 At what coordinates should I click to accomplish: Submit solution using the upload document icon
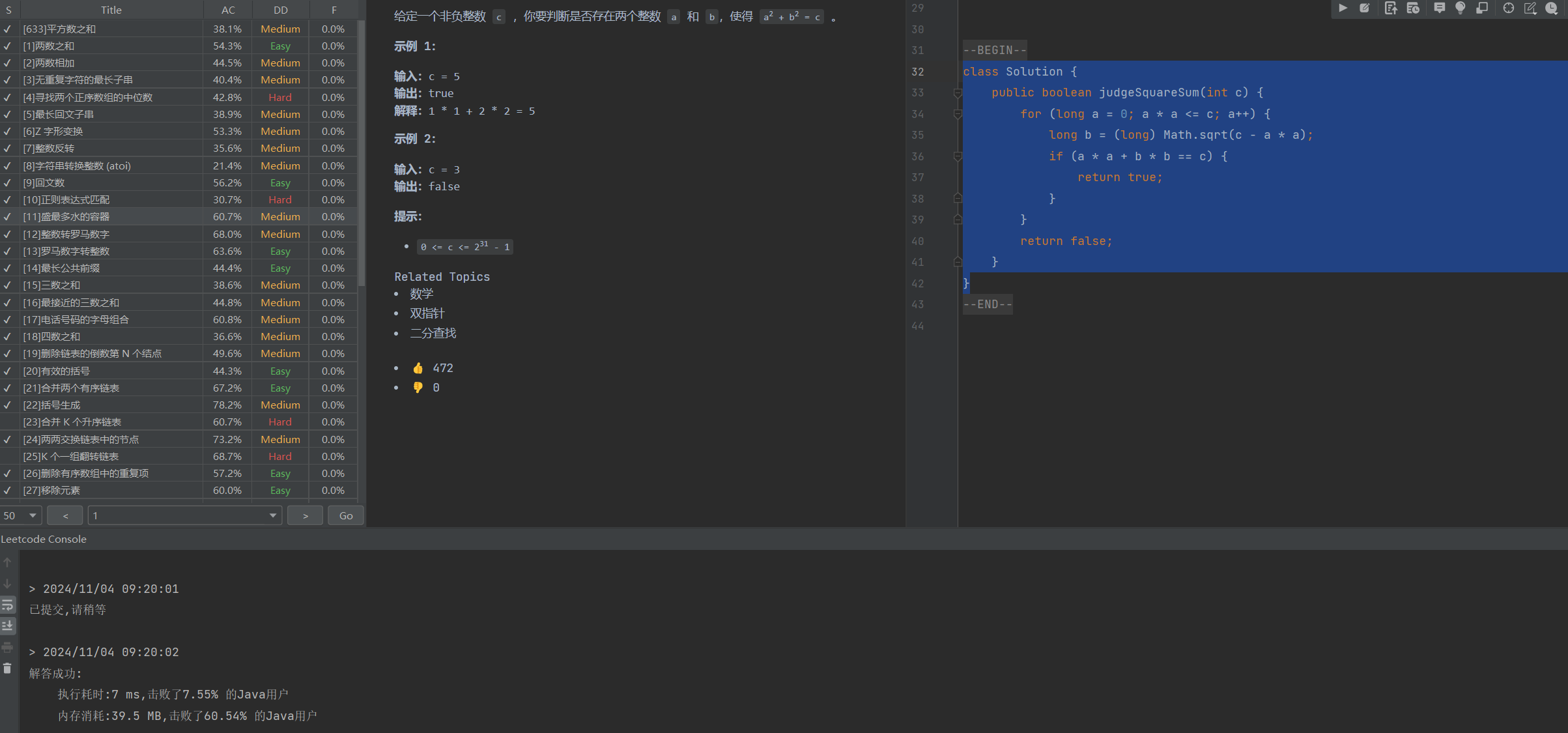click(1390, 8)
